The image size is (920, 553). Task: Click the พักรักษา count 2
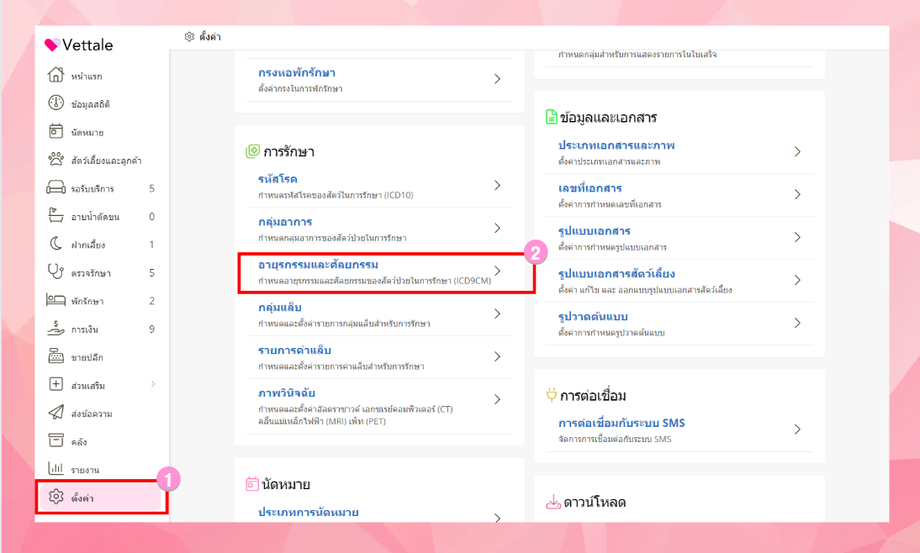coord(151,301)
